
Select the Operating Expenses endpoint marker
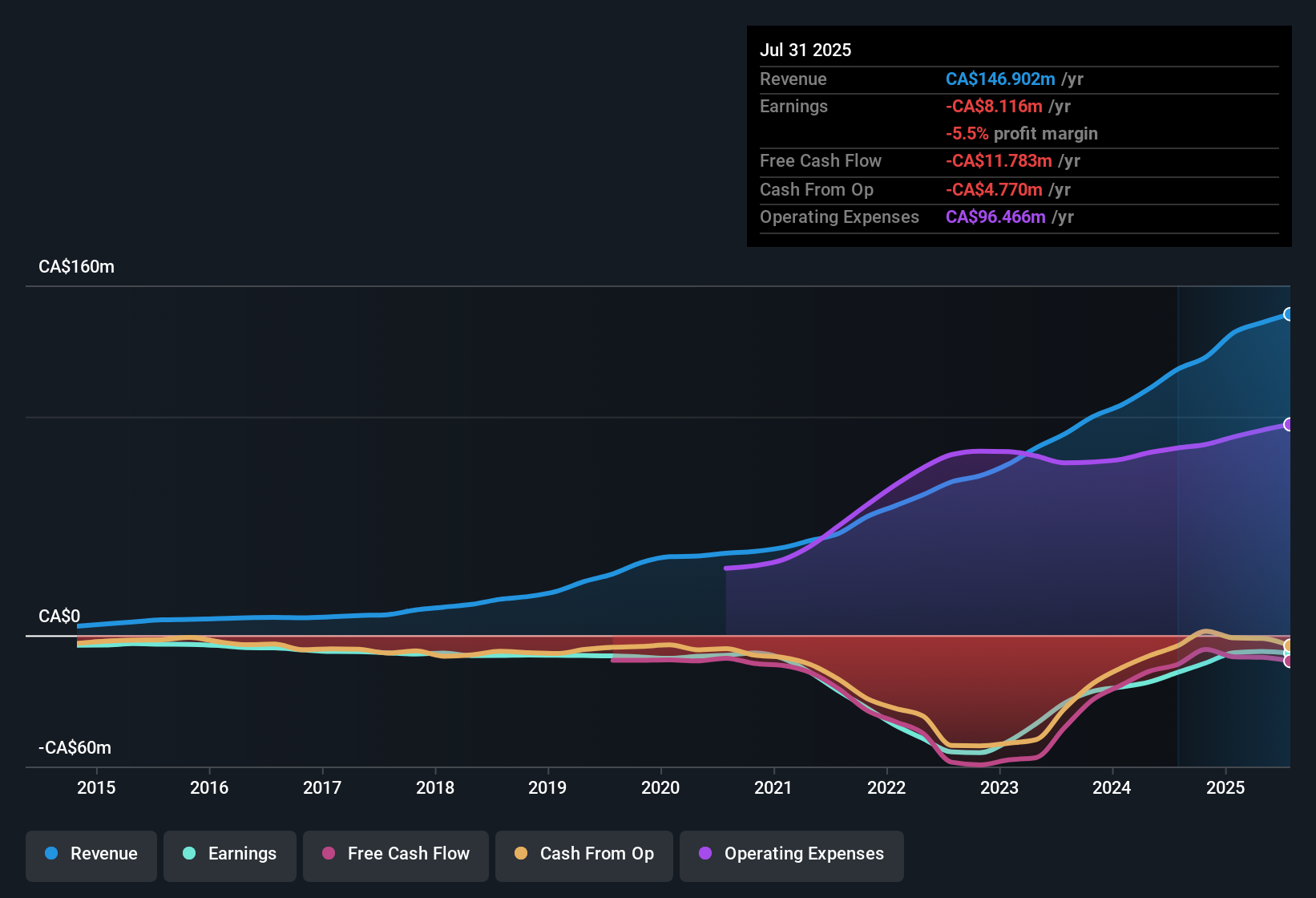click(x=1289, y=424)
